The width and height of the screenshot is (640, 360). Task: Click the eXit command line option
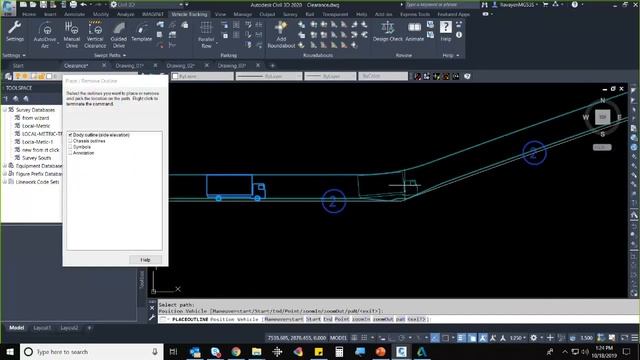point(416,319)
